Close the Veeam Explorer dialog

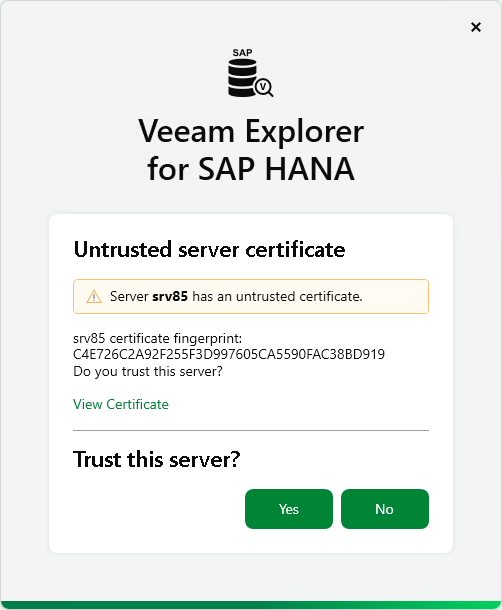(x=476, y=27)
